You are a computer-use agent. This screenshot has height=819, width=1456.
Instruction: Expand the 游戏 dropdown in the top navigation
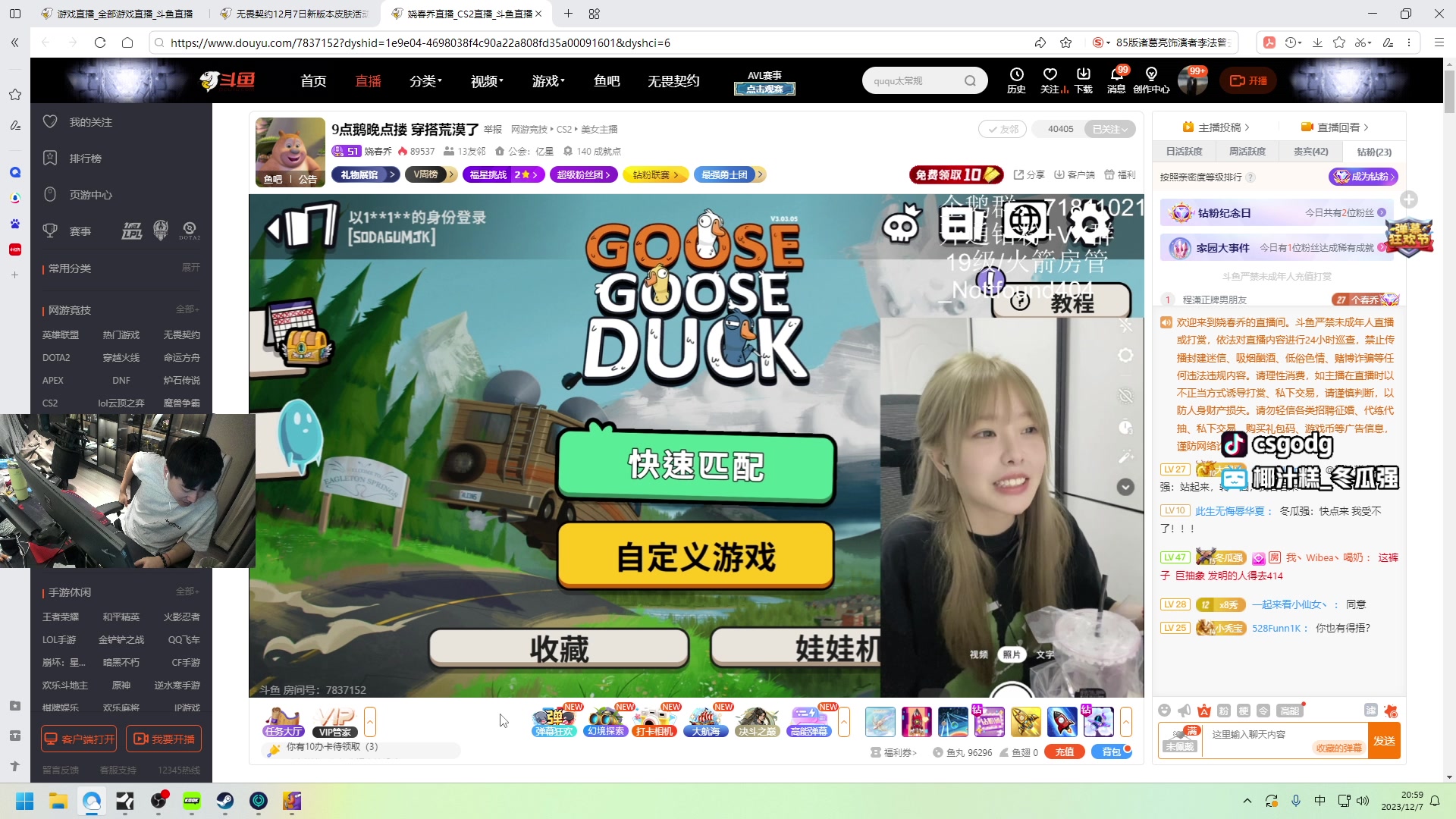tap(548, 81)
